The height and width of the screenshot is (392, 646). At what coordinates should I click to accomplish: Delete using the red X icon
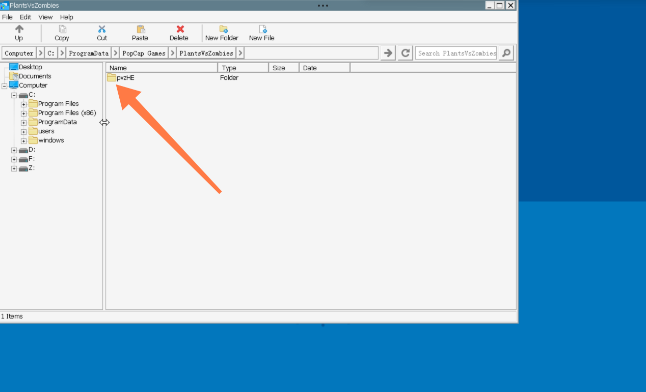click(x=179, y=33)
